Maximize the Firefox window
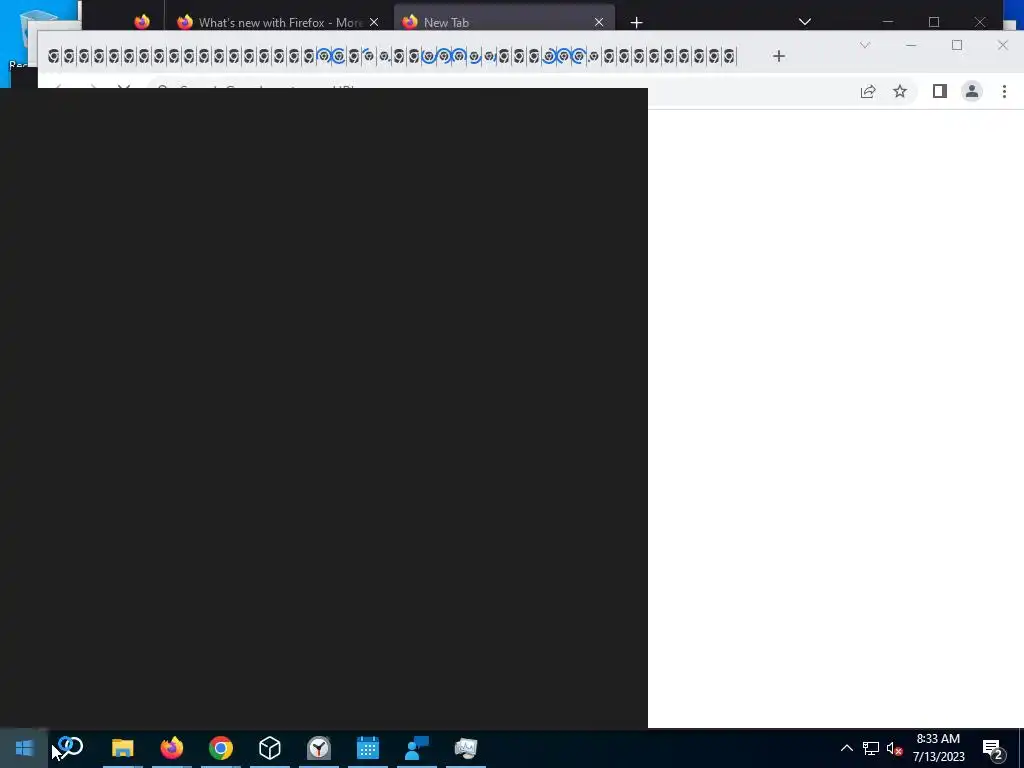This screenshot has width=1024, height=768. point(934,22)
